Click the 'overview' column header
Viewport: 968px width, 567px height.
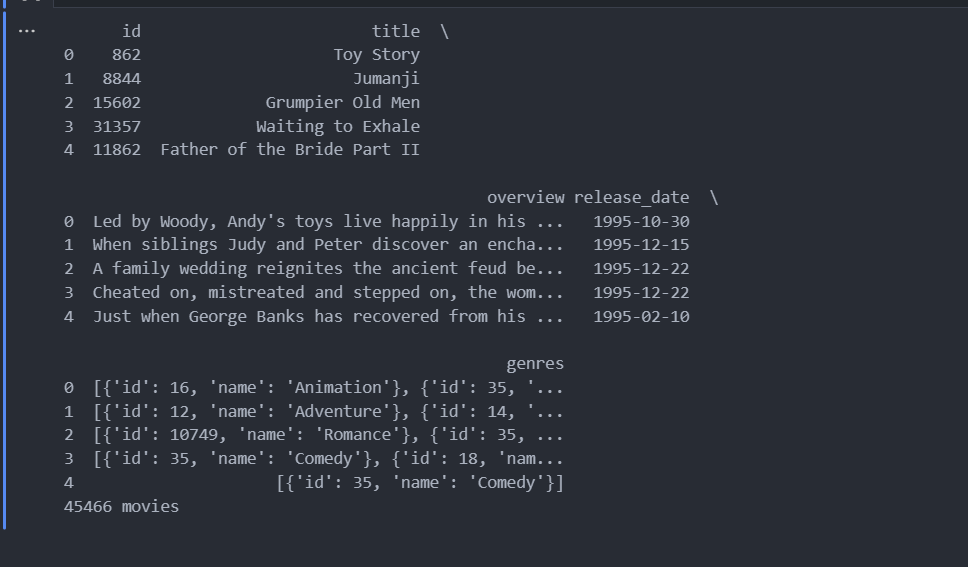click(x=525, y=198)
